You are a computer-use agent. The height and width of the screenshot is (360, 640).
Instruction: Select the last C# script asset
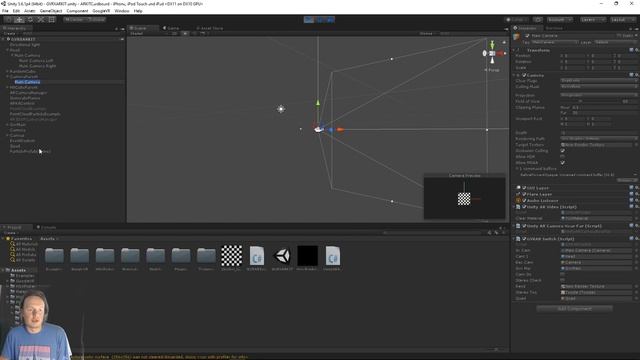pyautogui.click(x=333, y=256)
